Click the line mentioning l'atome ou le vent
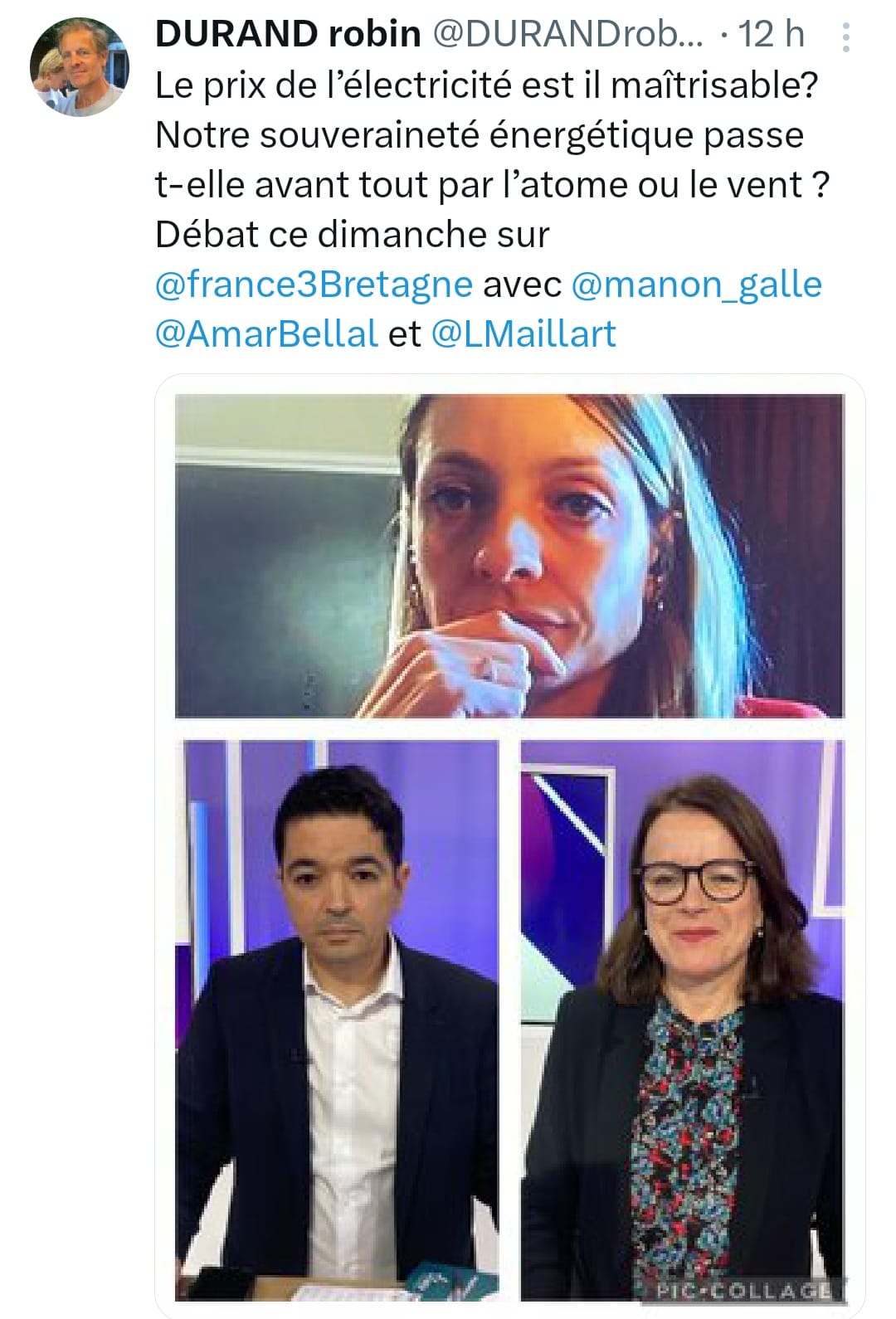 pyautogui.click(x=492, y=185)
